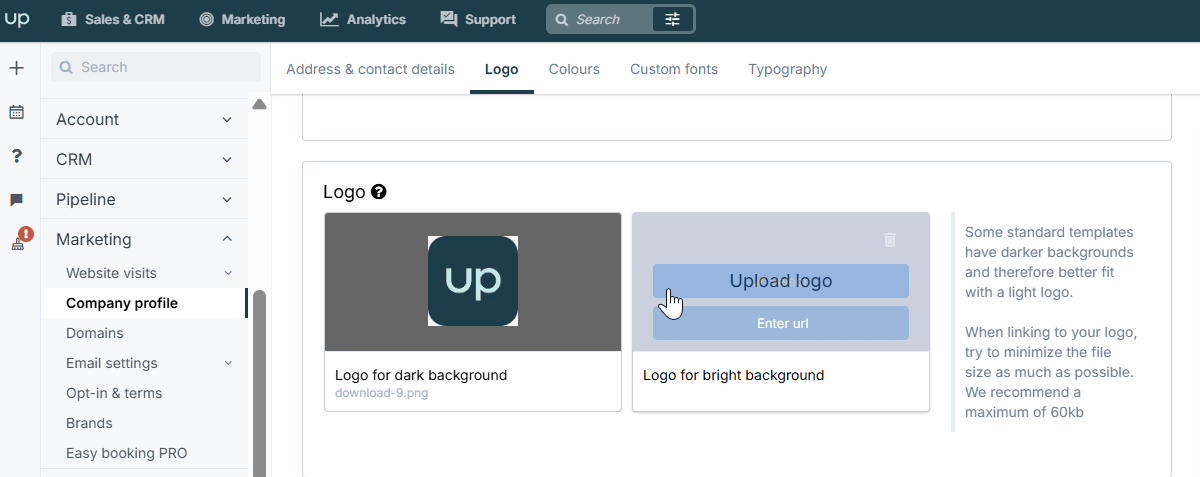The height and width of the screenshot is (477, 1200).
Task: Click the Enter url button
Action: pos(781,323)
